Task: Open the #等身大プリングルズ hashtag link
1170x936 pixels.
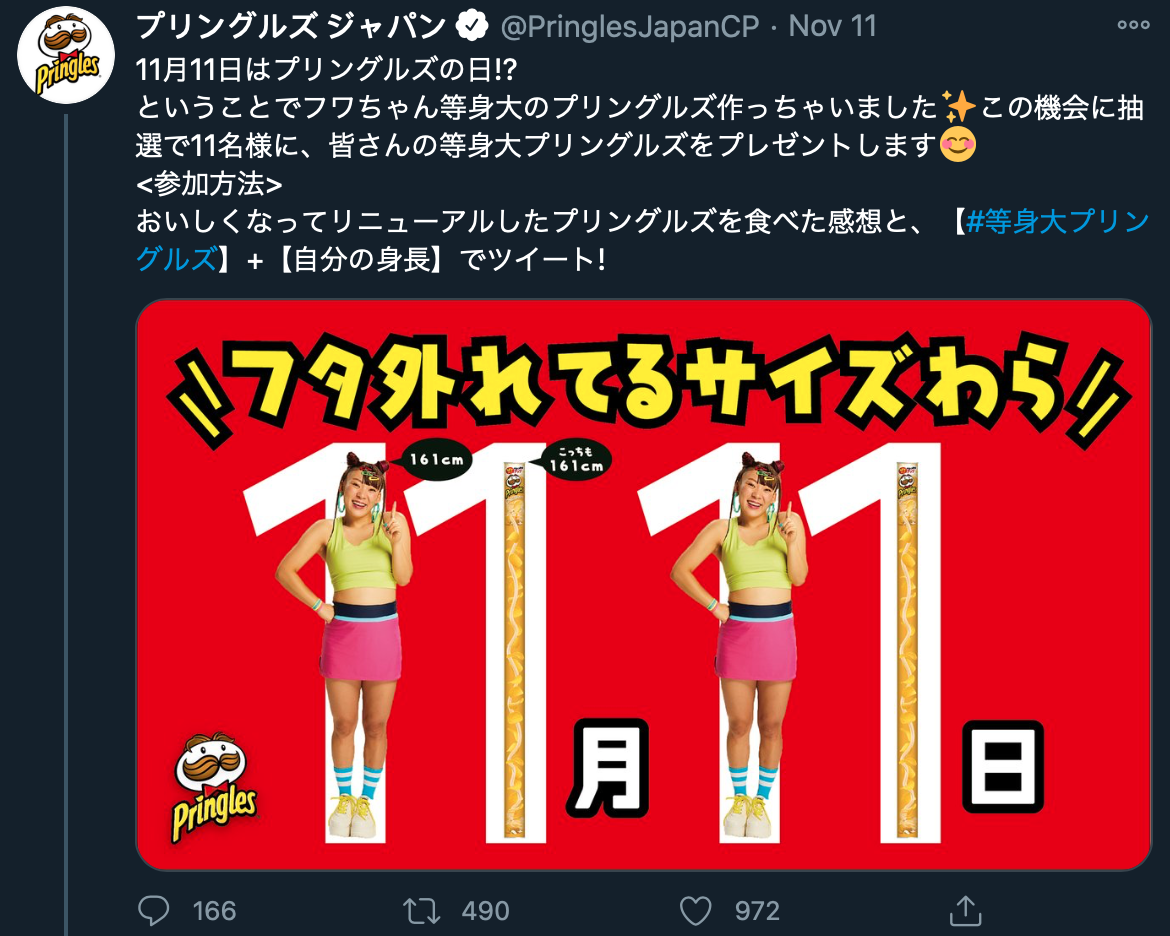Action: (642, 240)
